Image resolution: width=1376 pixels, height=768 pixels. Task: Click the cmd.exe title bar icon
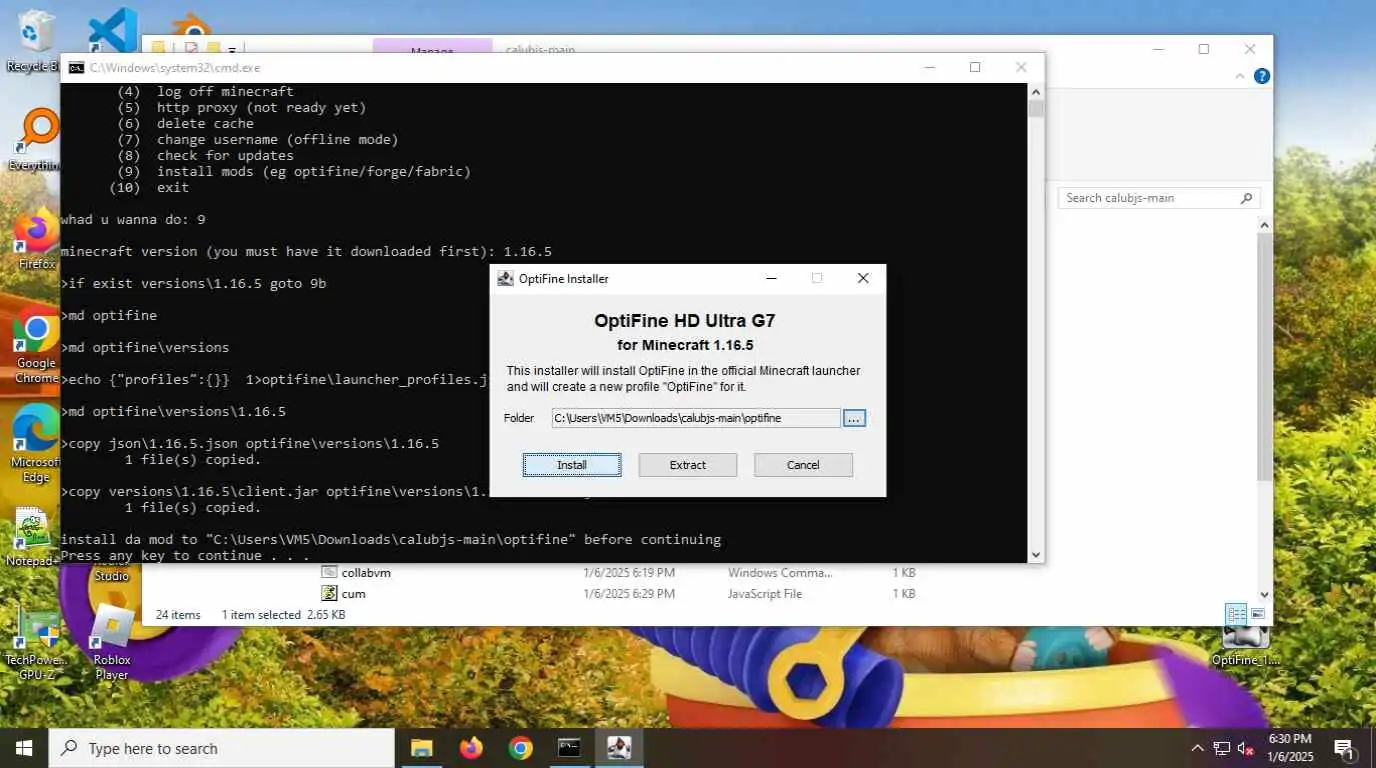[x=76, y=68]
